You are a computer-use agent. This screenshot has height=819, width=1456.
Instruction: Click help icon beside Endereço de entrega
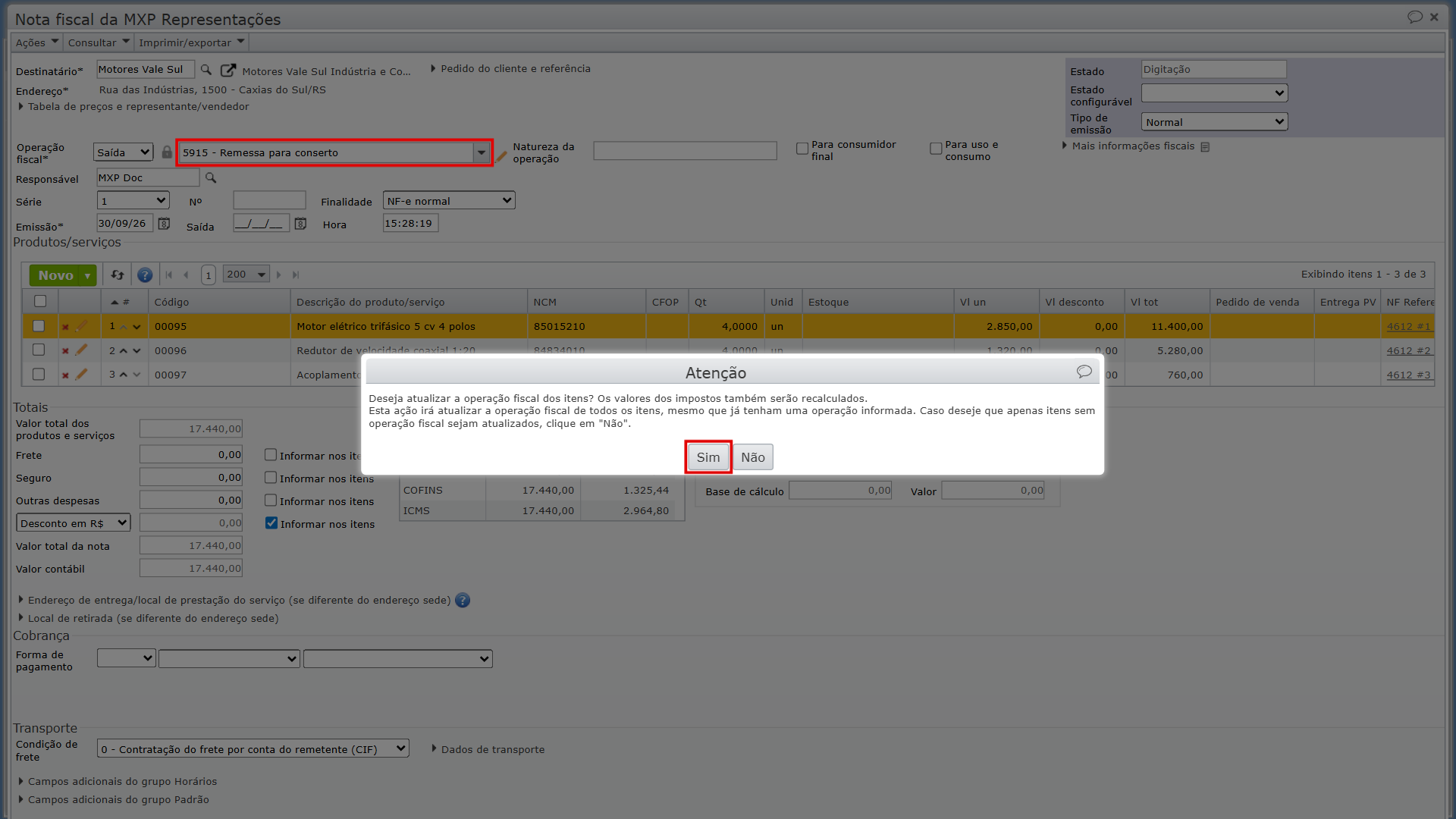pyautogui.click(x=463, y=601)
